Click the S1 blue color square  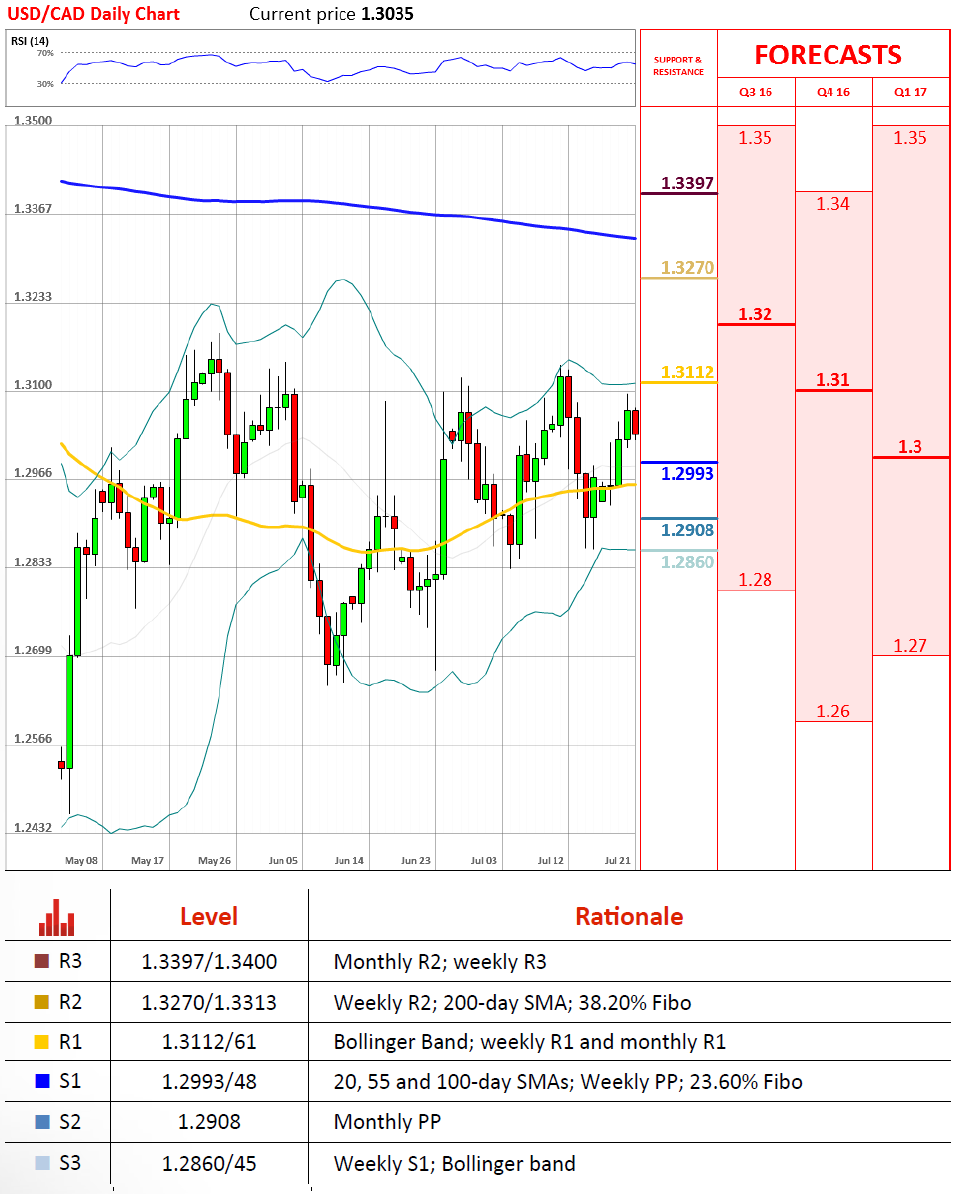[41, 1081]
